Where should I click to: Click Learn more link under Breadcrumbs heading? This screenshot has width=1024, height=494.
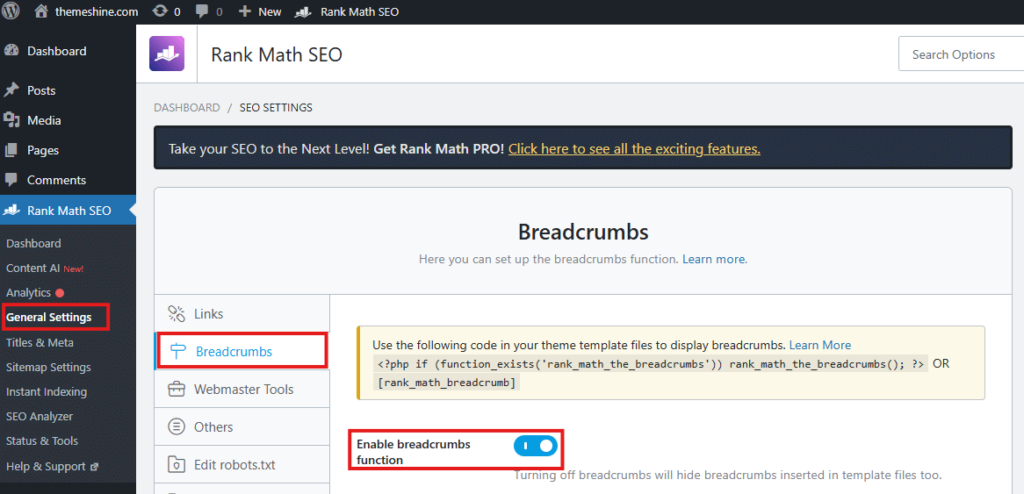[x=713, y=259]
